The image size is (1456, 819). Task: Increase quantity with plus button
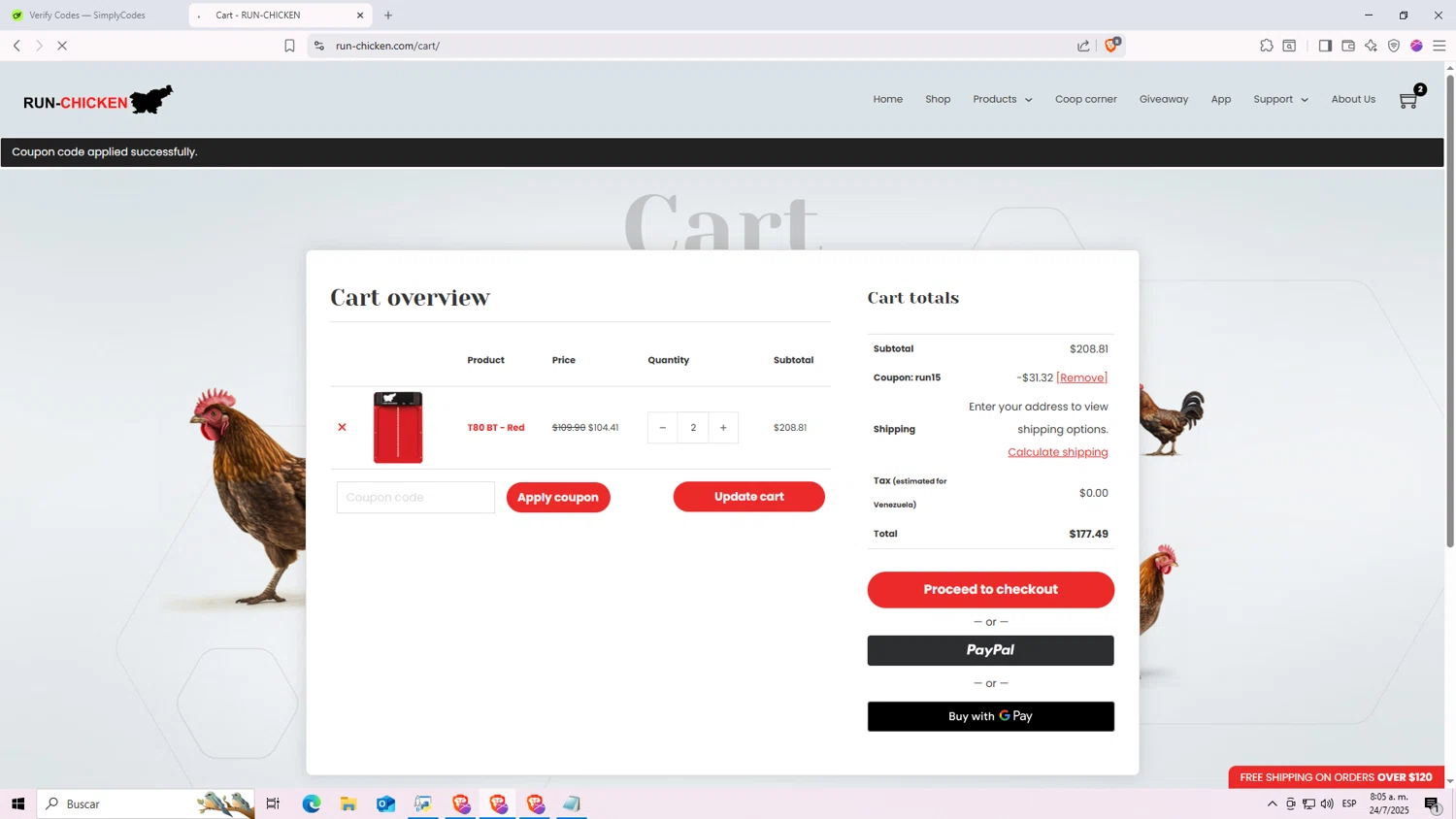pyautogui.click(x=723, y=428)
